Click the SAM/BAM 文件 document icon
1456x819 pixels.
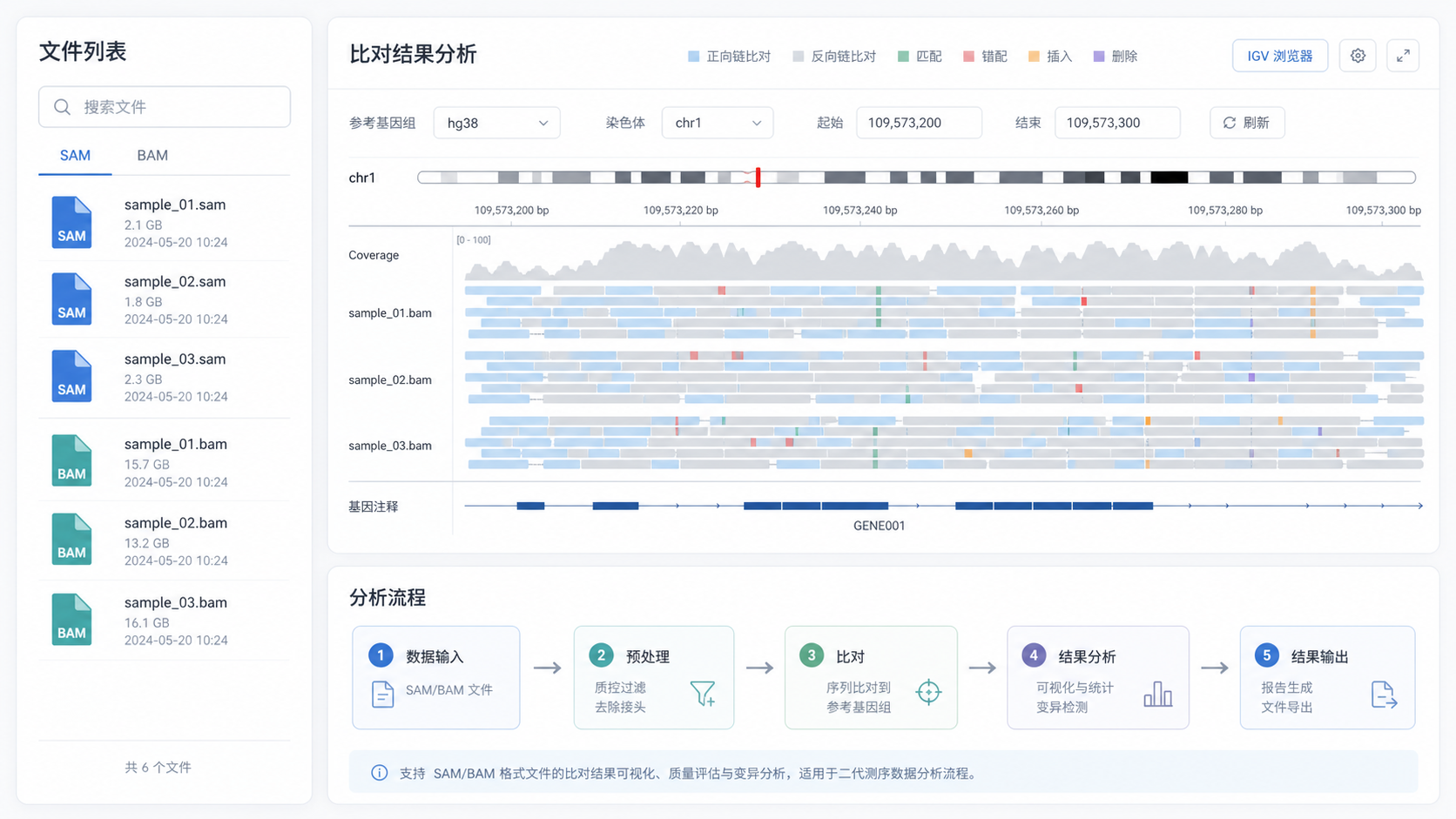[x=382, y=694]
